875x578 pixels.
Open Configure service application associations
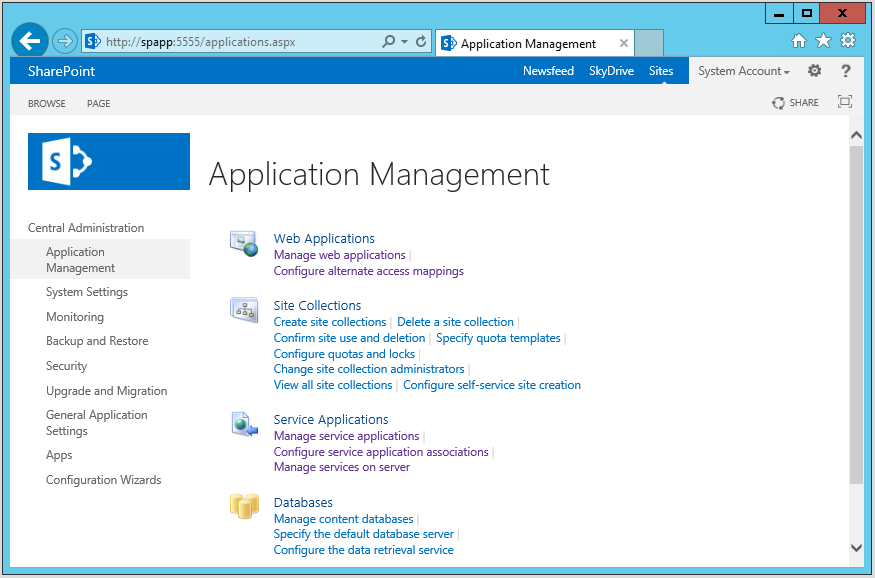(x=381, y=452)
